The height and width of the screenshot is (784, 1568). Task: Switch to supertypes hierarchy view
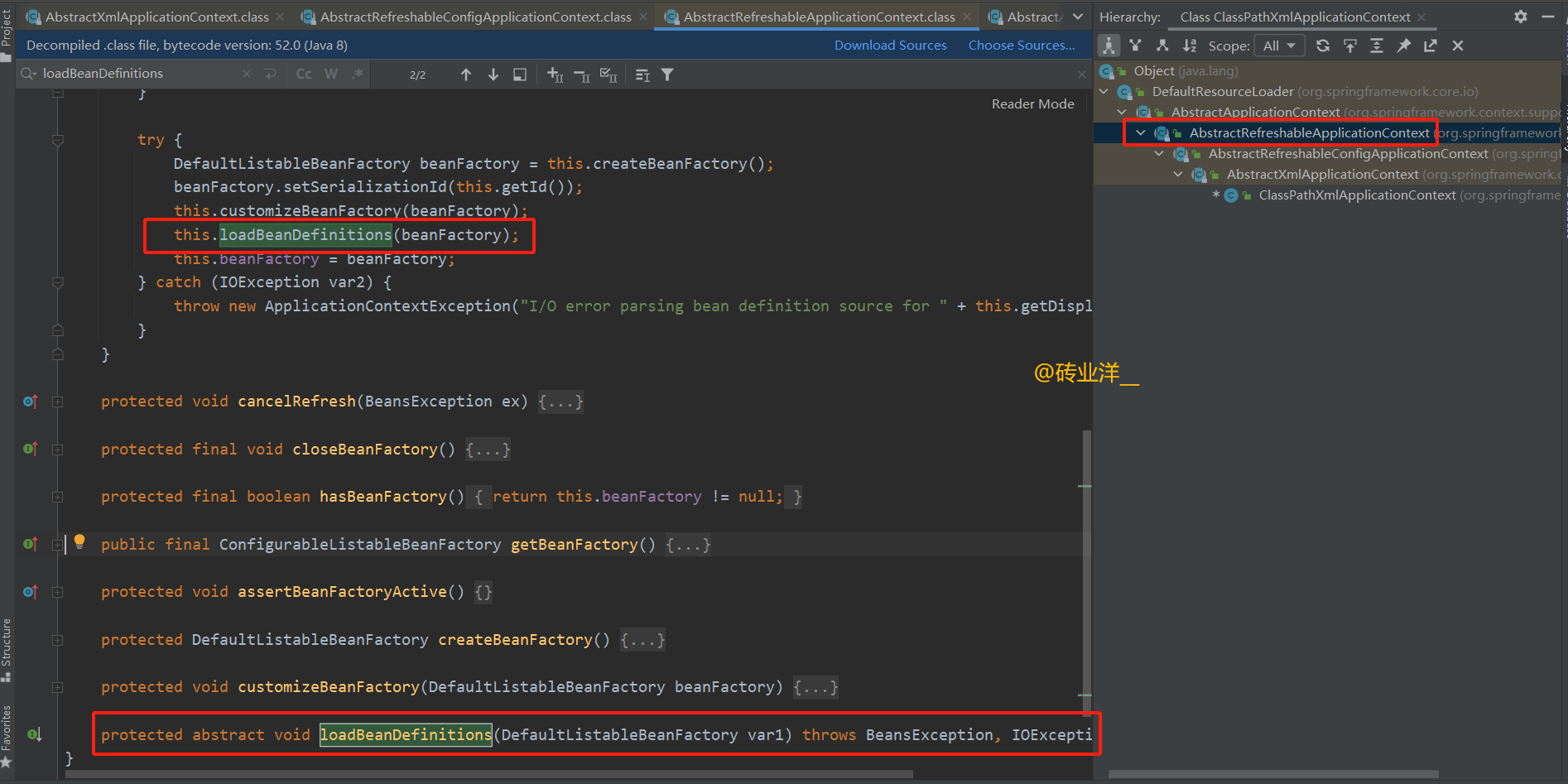pos(1135,46)
